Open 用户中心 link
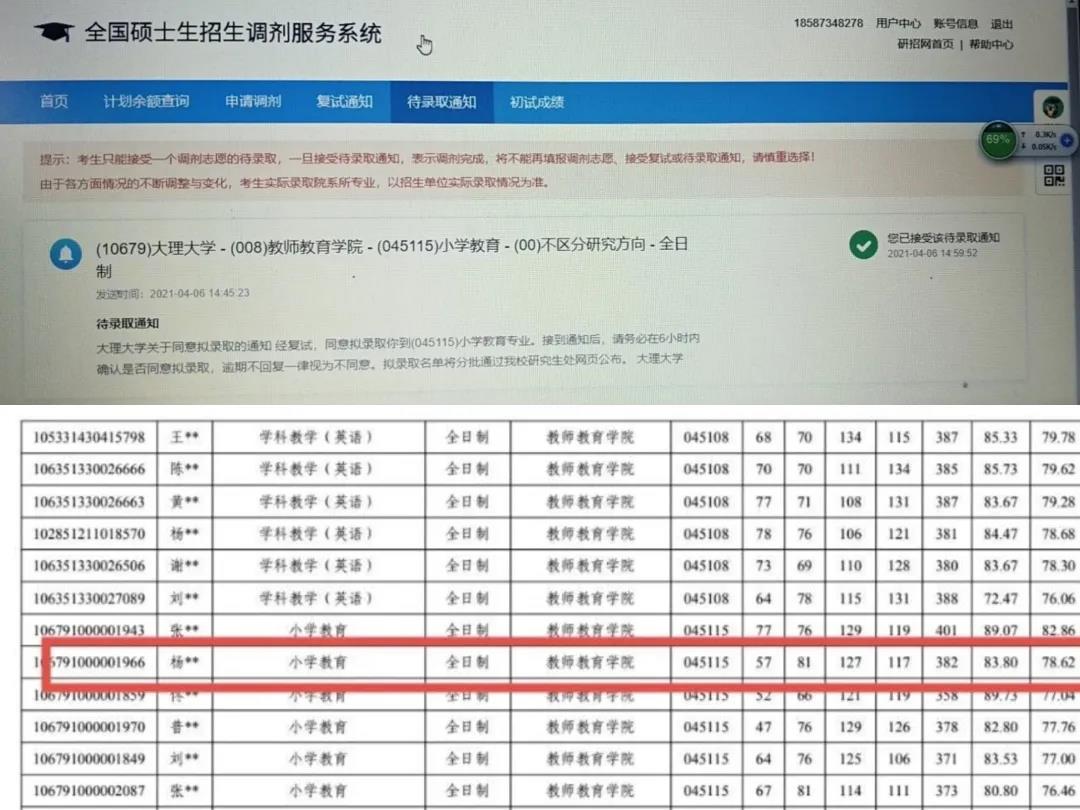Screen dimensions: 1080x810 click(x=898, y=23)
